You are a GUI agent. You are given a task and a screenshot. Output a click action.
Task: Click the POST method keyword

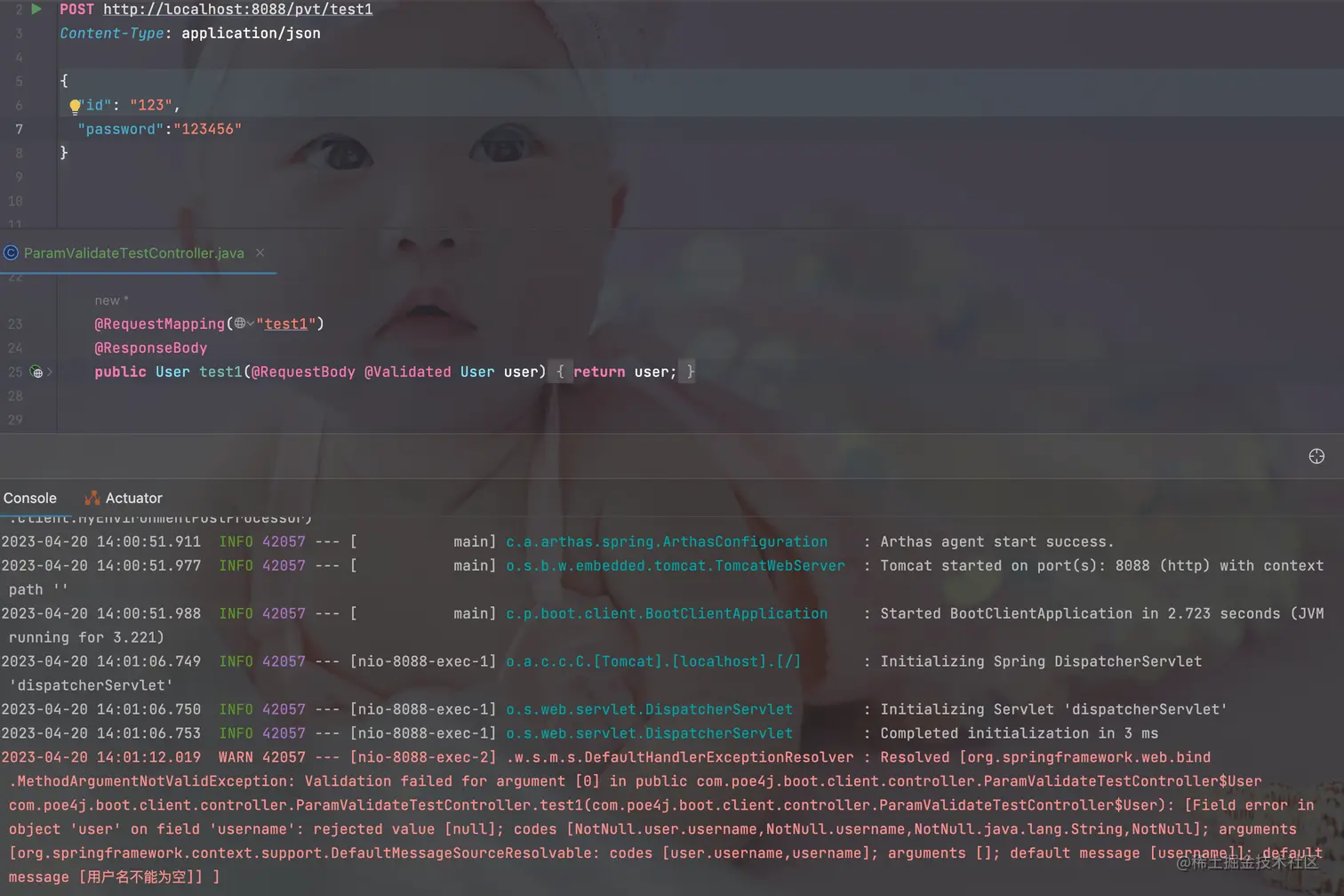[x=76, y=9]
